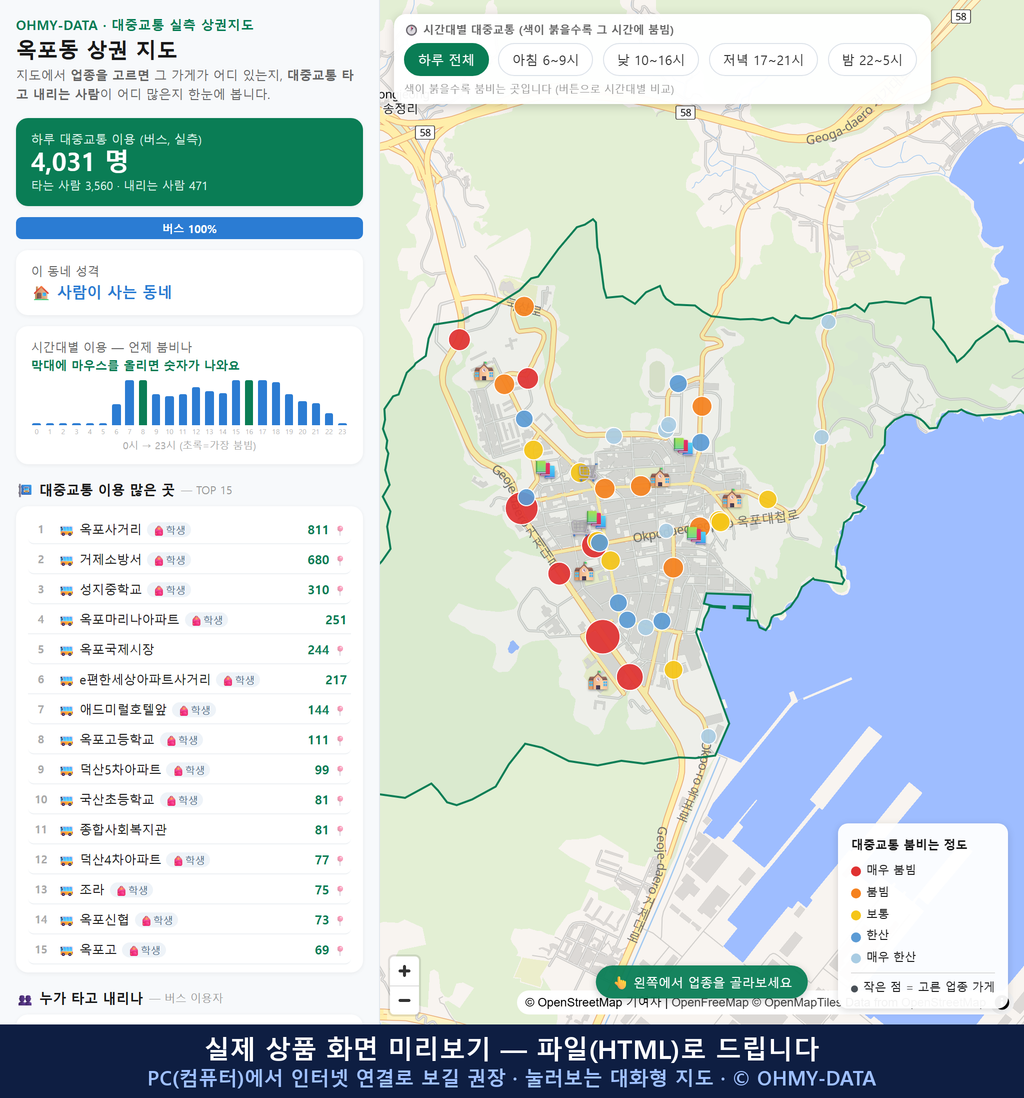Locate 옥포고등학교 using its pin icon

[340, 740]
